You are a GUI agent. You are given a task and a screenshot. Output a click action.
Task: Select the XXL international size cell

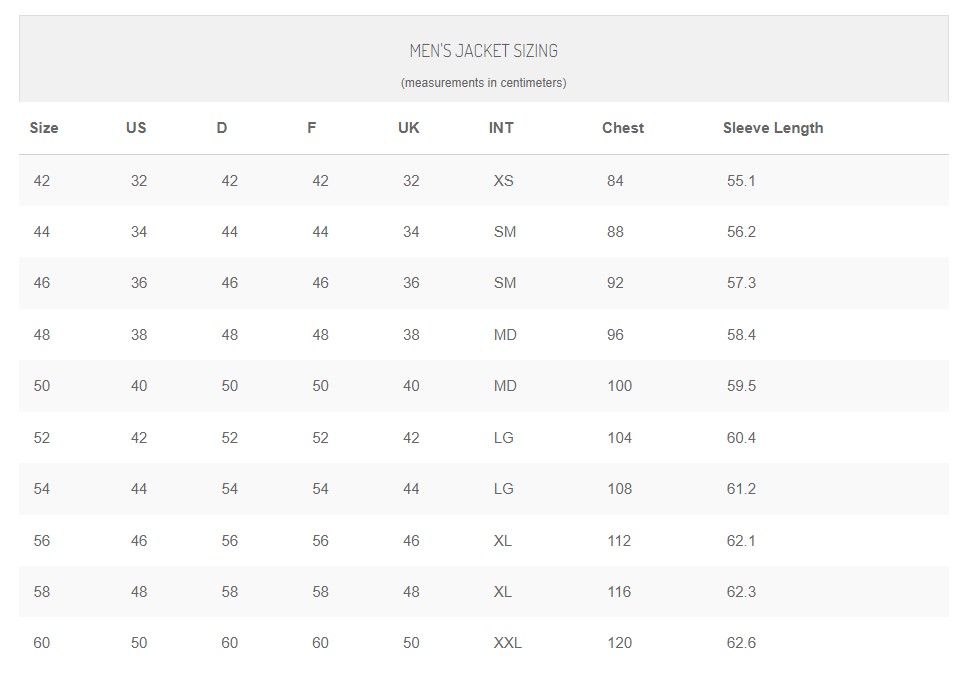[507, 643]
